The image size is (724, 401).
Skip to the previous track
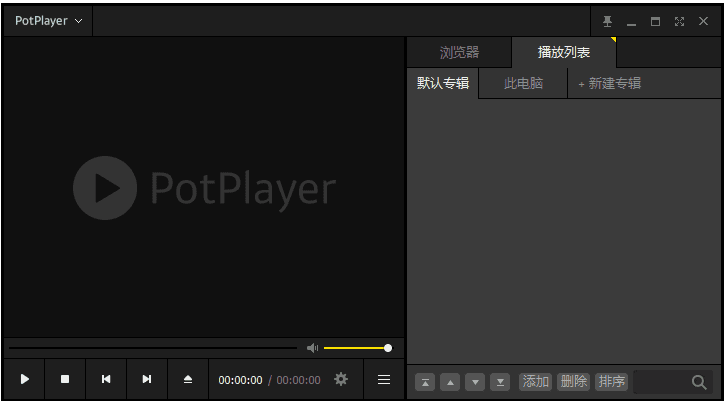(x=106, y=379)
